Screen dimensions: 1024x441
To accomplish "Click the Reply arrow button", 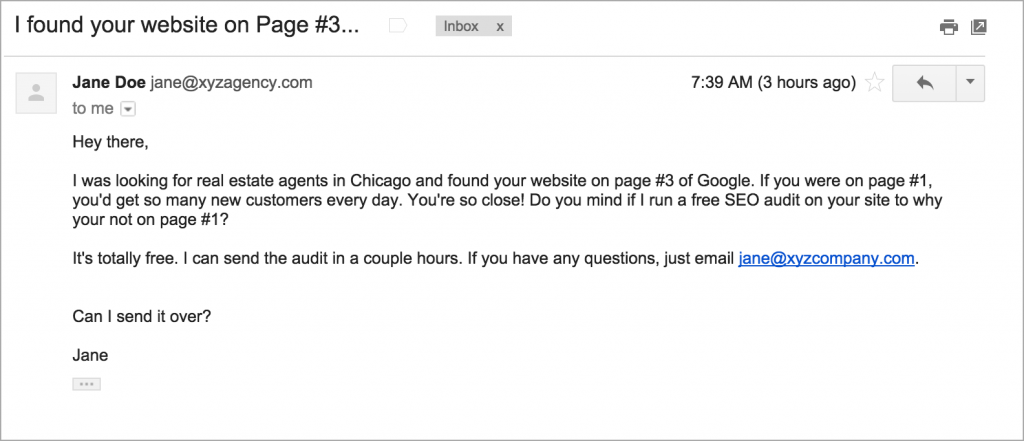I will 923,84.
